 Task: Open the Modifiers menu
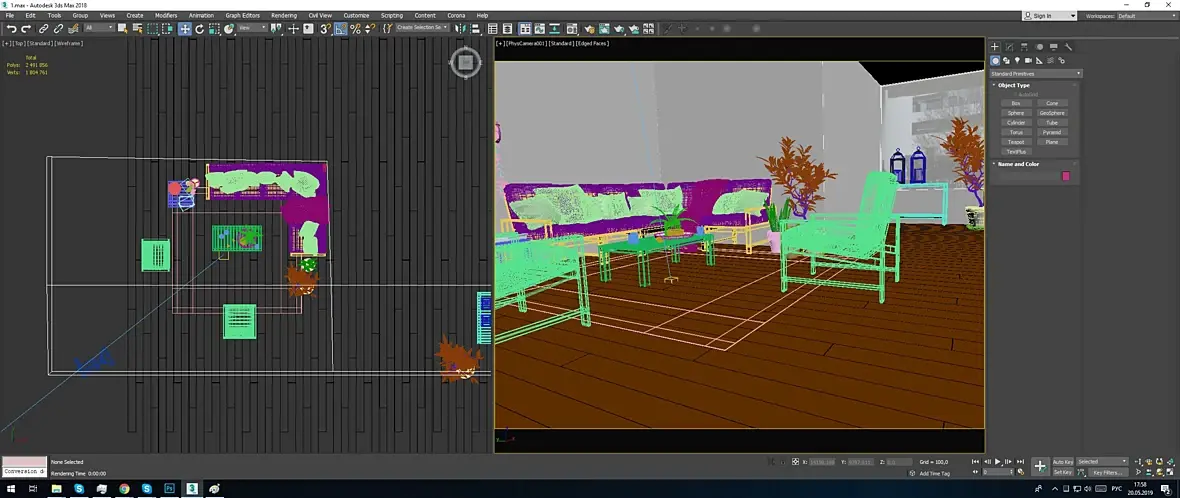coord(166,16)
